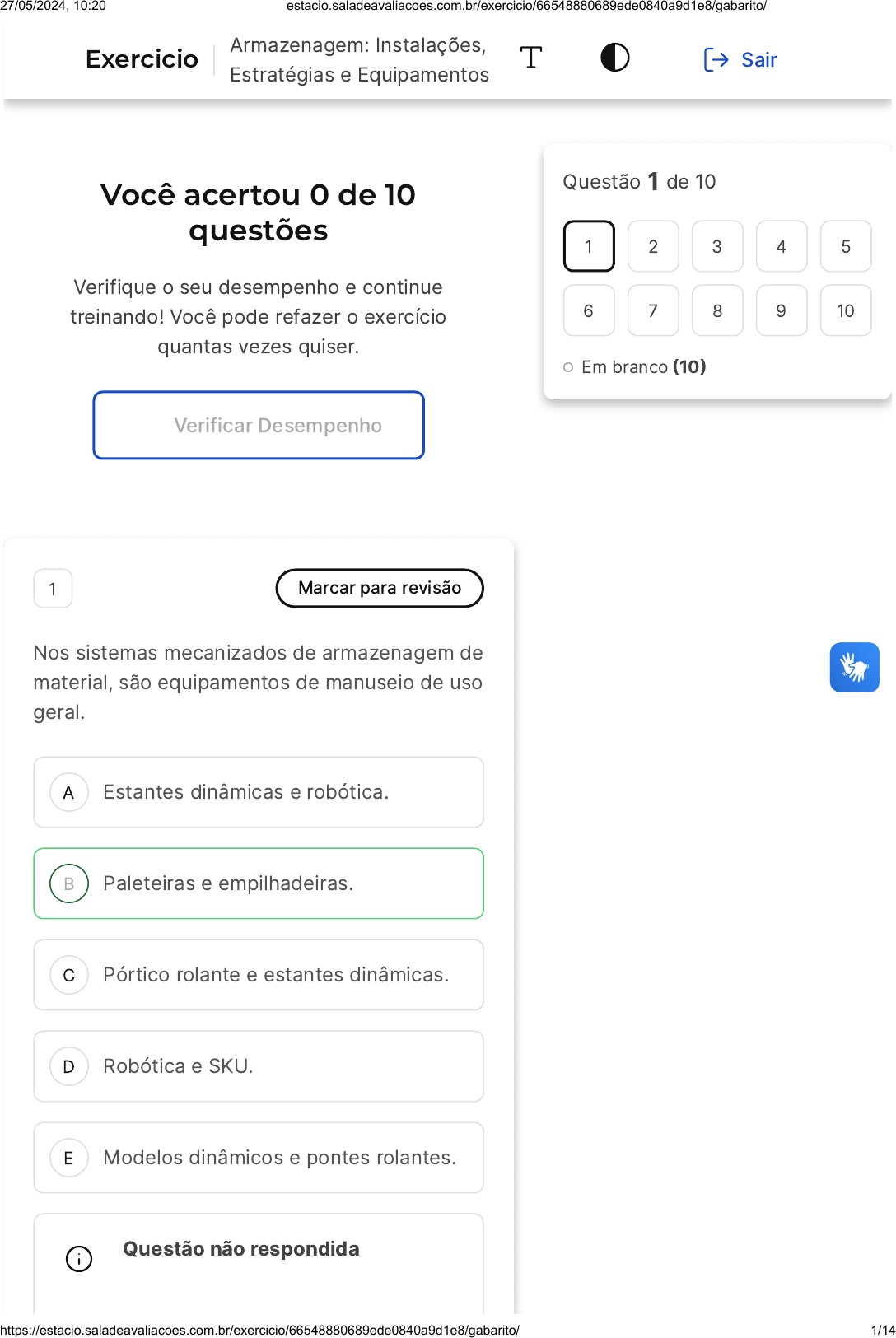The height and width of the screenshot is (1338, 896).
Task: Toggle the high contrast mode icon
Action: click(614, 58)
